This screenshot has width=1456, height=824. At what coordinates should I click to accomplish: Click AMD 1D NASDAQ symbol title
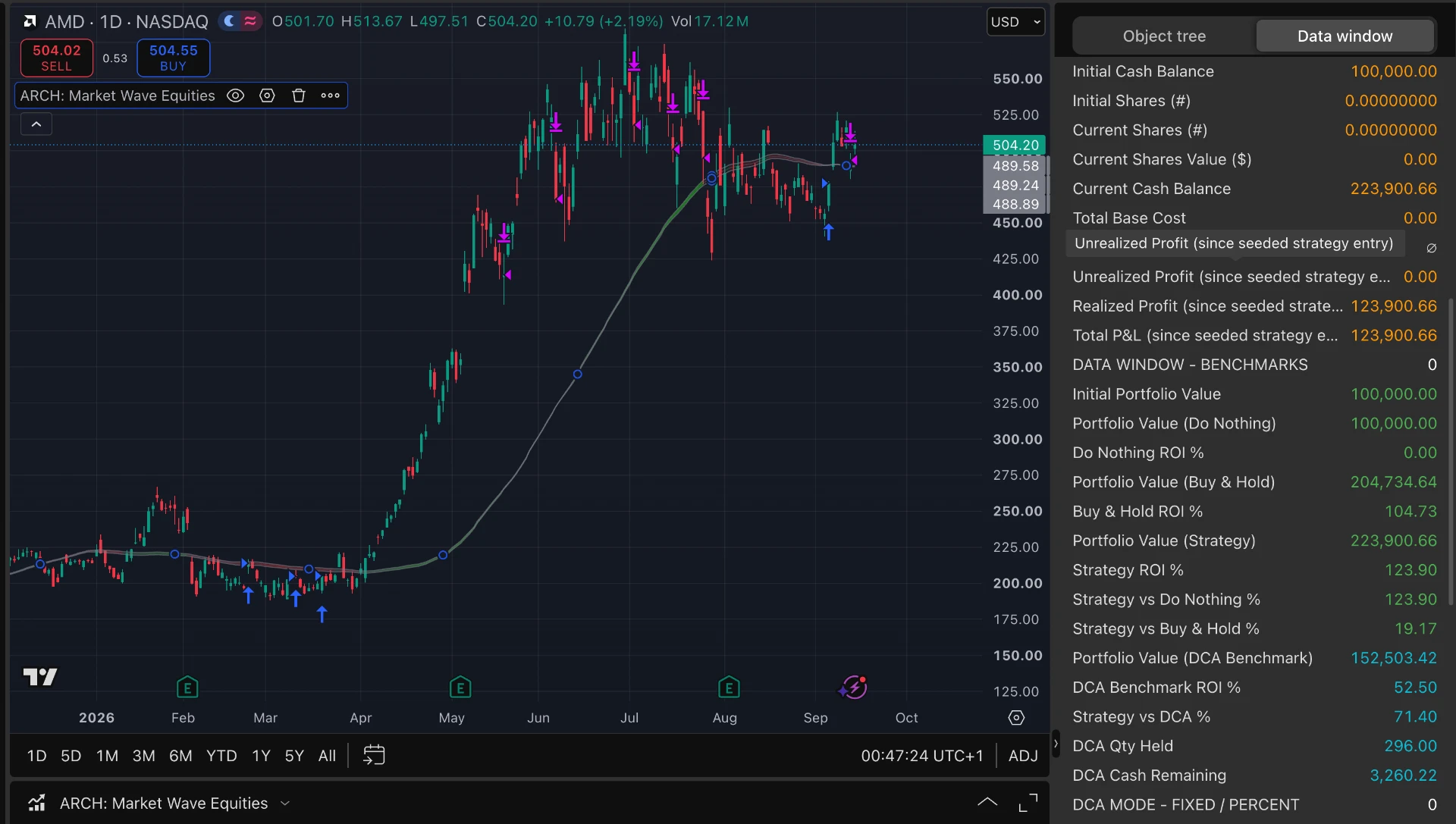click(127, 21)
